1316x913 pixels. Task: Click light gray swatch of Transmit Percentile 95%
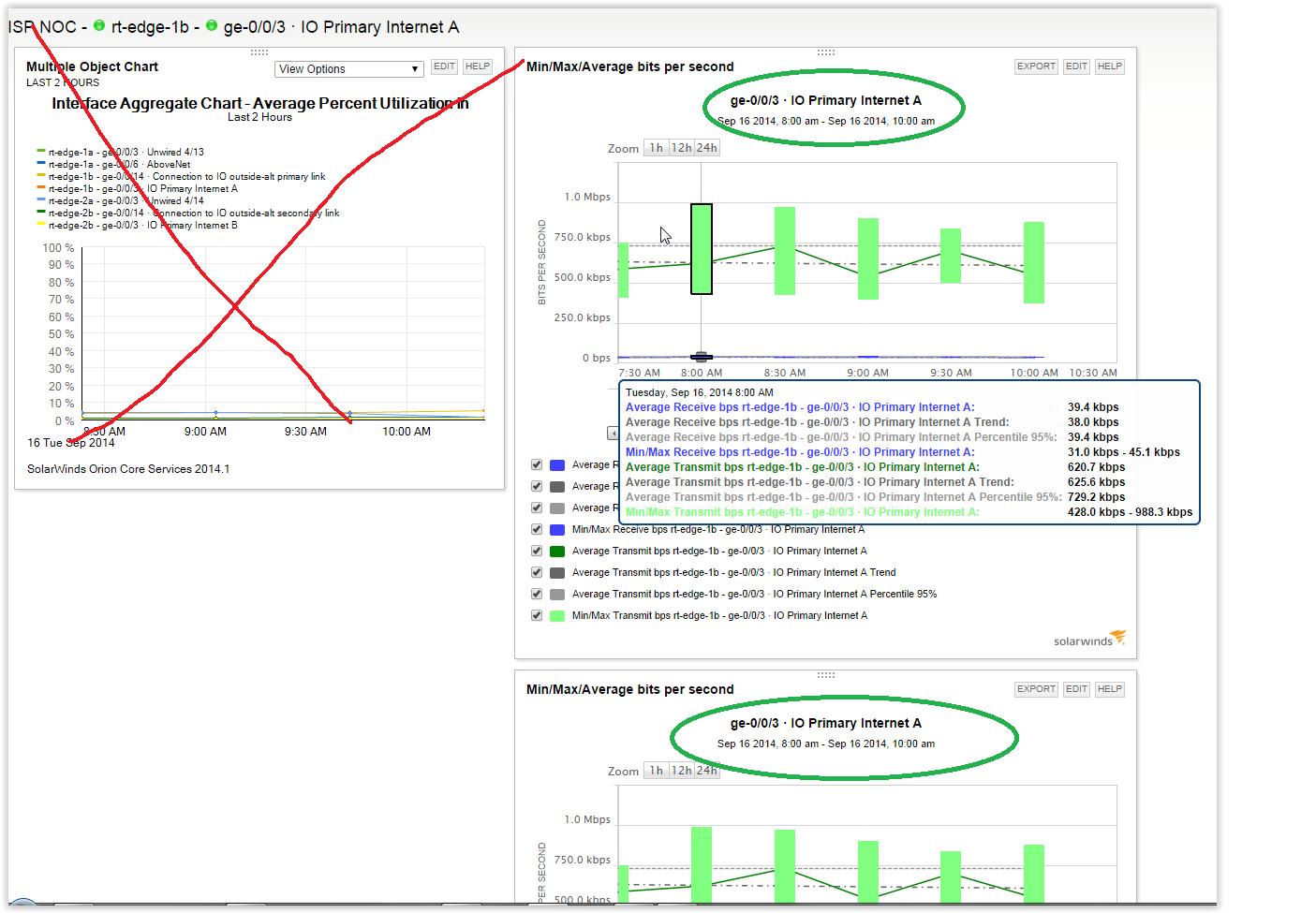[x=557, y=595]
